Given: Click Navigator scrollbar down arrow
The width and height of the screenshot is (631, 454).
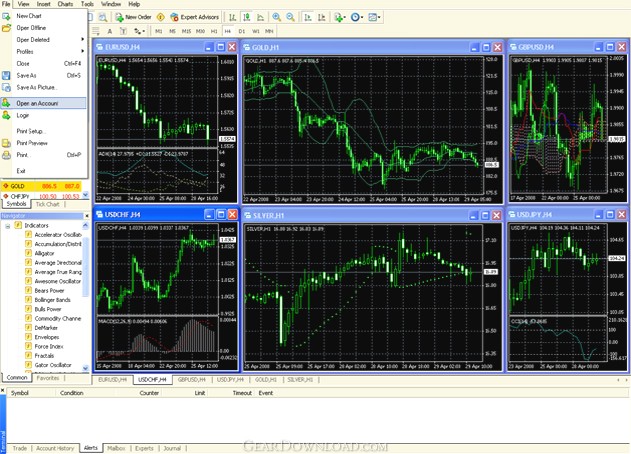Looking at the screenshot, I should point(85,368).
